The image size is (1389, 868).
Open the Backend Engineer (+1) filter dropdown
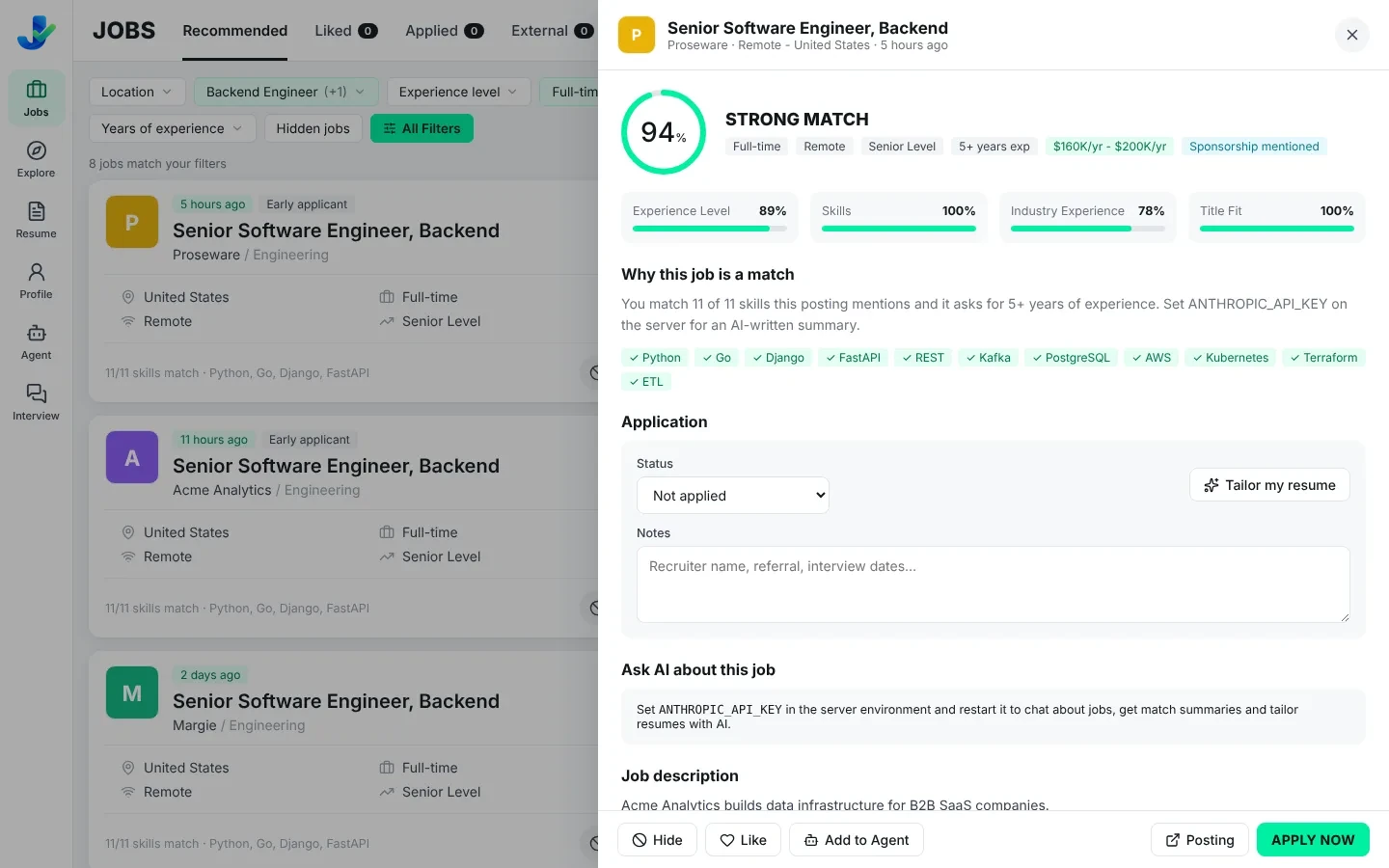pos(286,92)
